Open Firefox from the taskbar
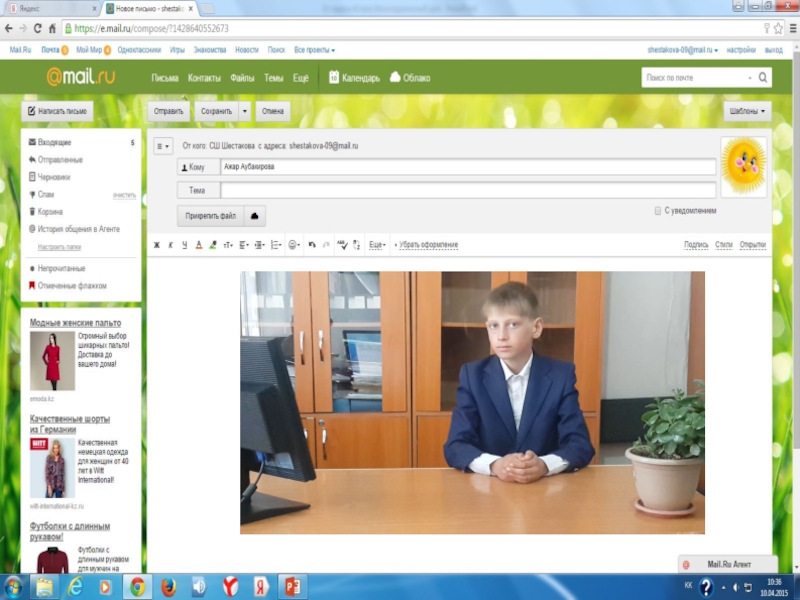Image resolution: width=800 pixels, height=600 pixels. pos(168,587)
